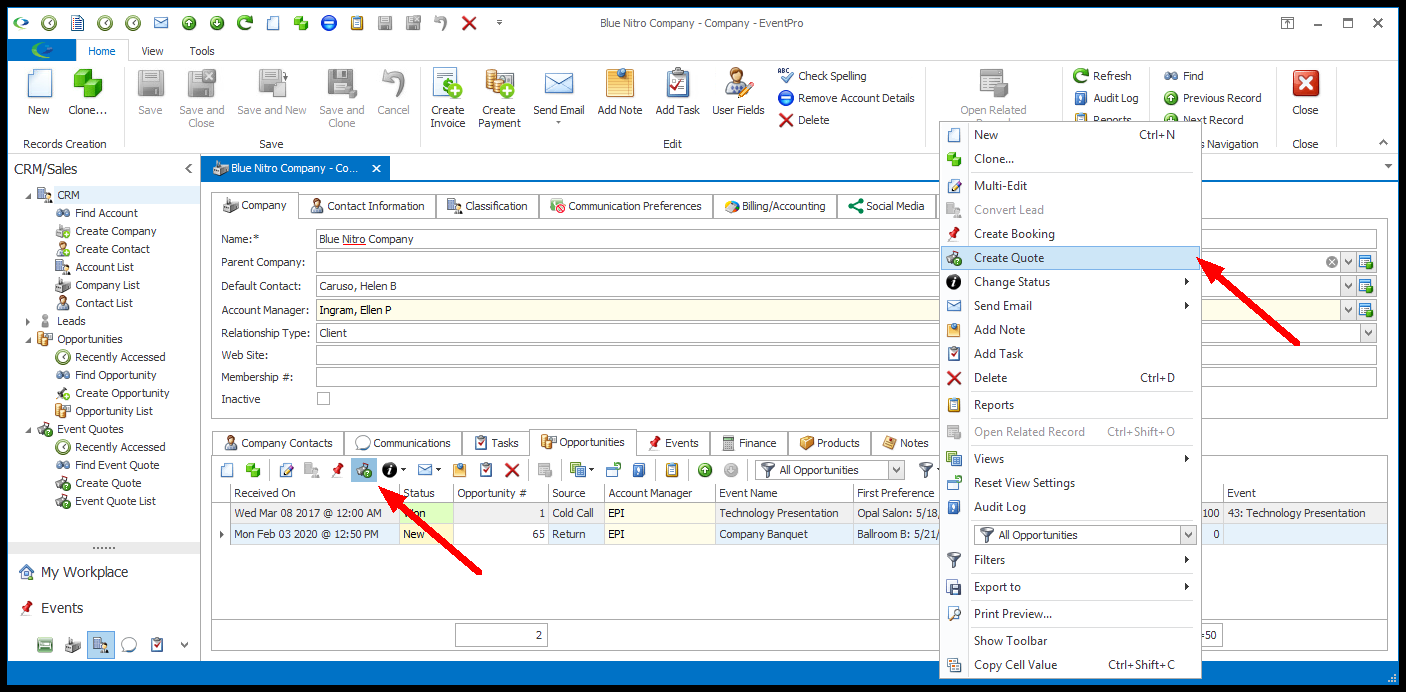Click Previous Record navigation button
The width and height of the screenshot is (1406, 692).
pos(1212,98)
